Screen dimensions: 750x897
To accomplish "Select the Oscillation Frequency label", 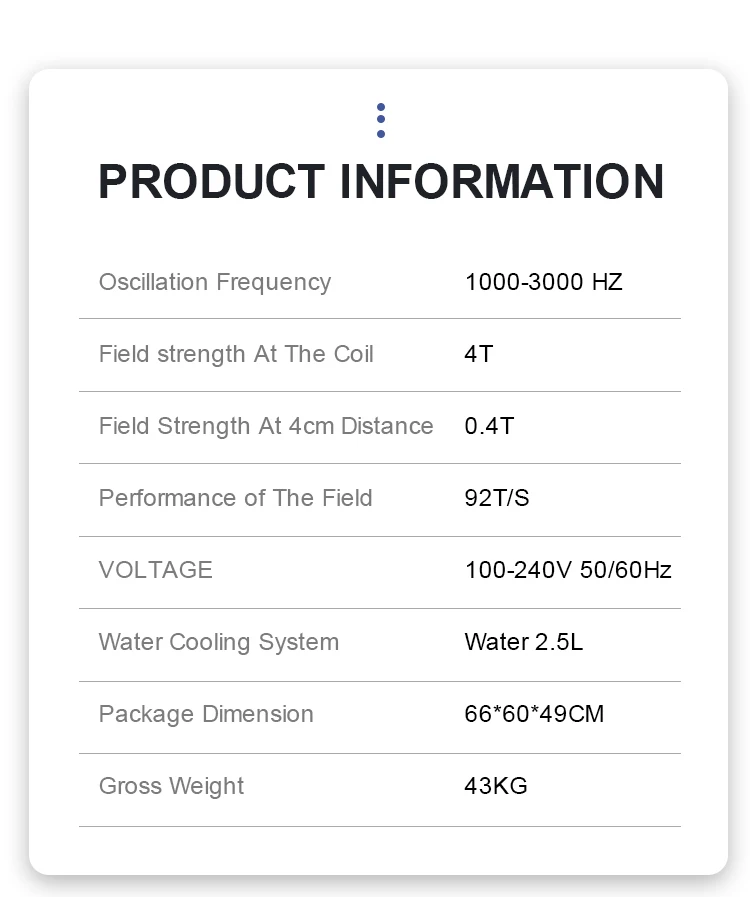I will [x=214, y=282].
